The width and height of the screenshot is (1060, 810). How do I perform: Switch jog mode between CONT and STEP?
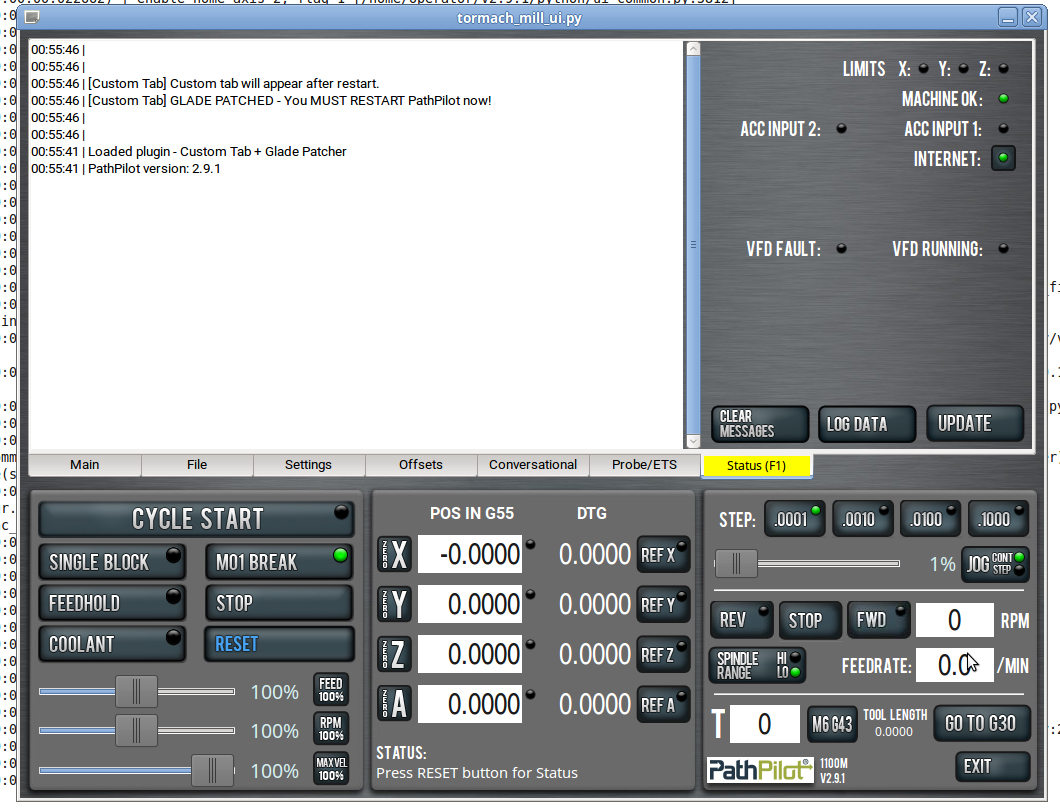click(x=994, y=564)
